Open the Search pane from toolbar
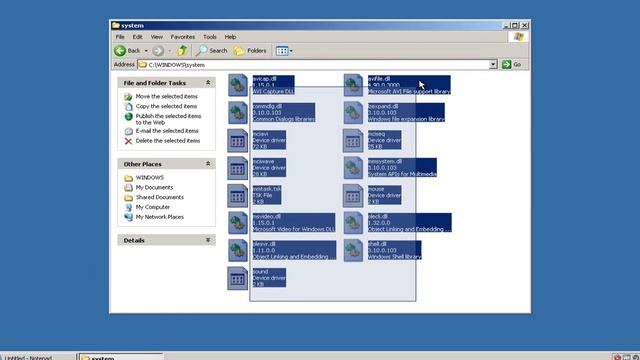Screen dimensions: 640x360 (211, 51)
